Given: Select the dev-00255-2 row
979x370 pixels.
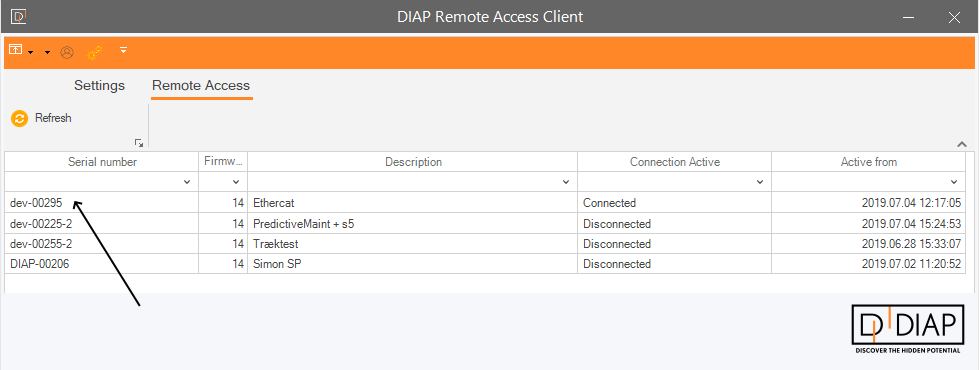Looking at the screenshot, I should point(485,243).
